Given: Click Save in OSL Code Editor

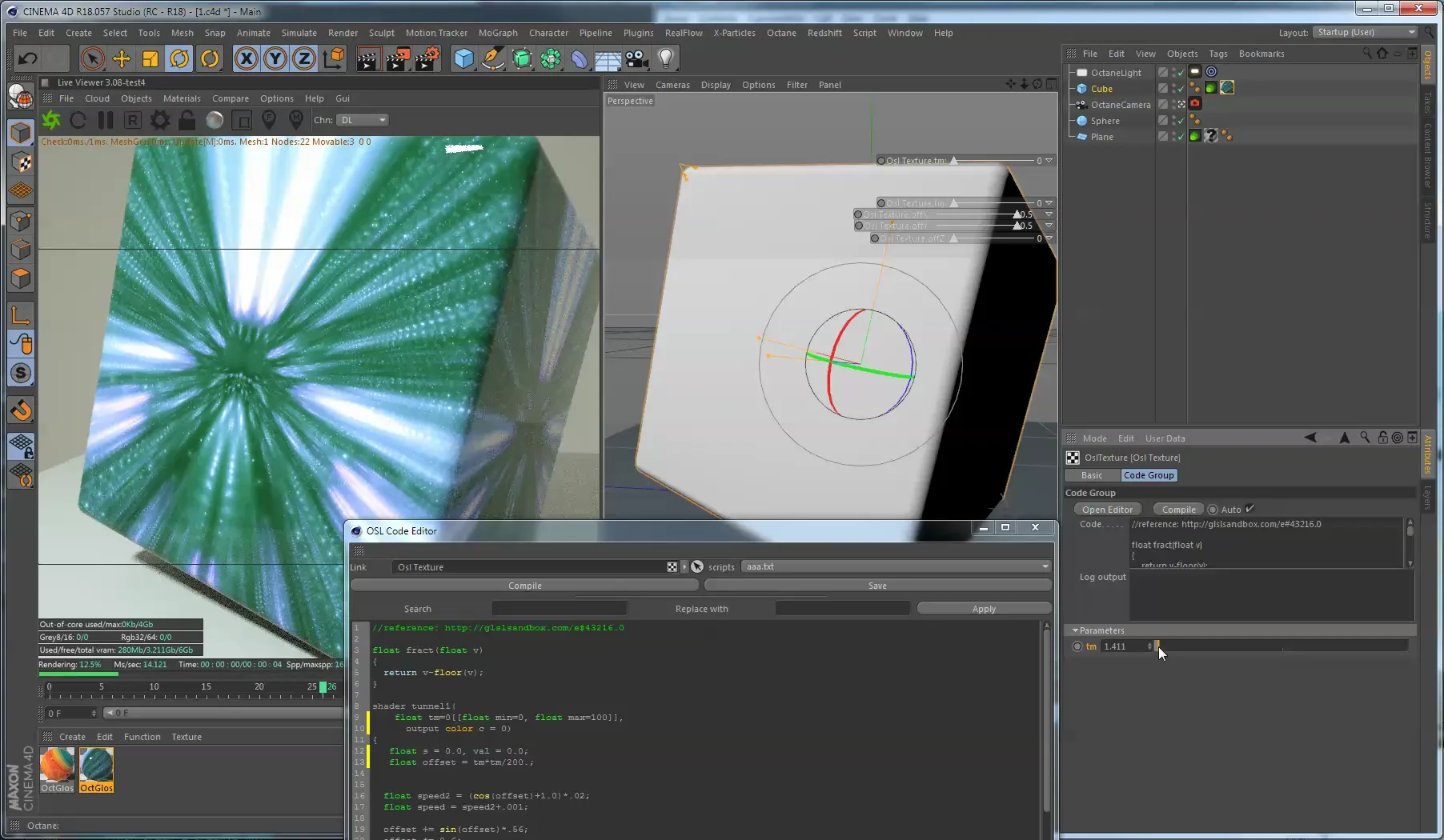Looking at the screenshot, I should [x=877, y=586].
